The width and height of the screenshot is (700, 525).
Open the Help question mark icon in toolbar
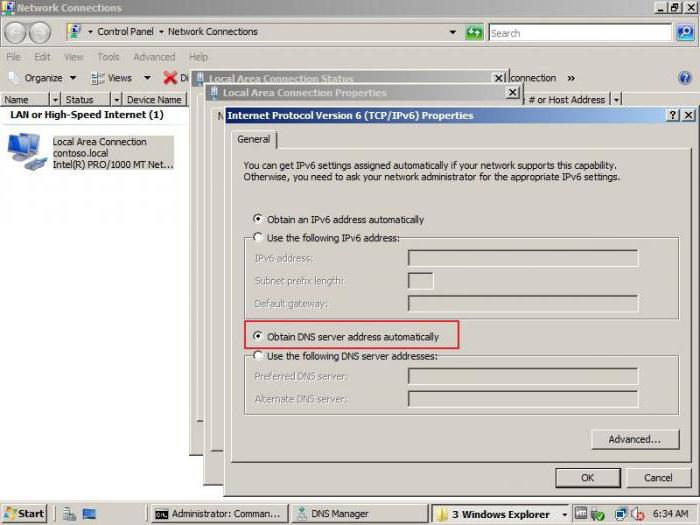point(685,77)
